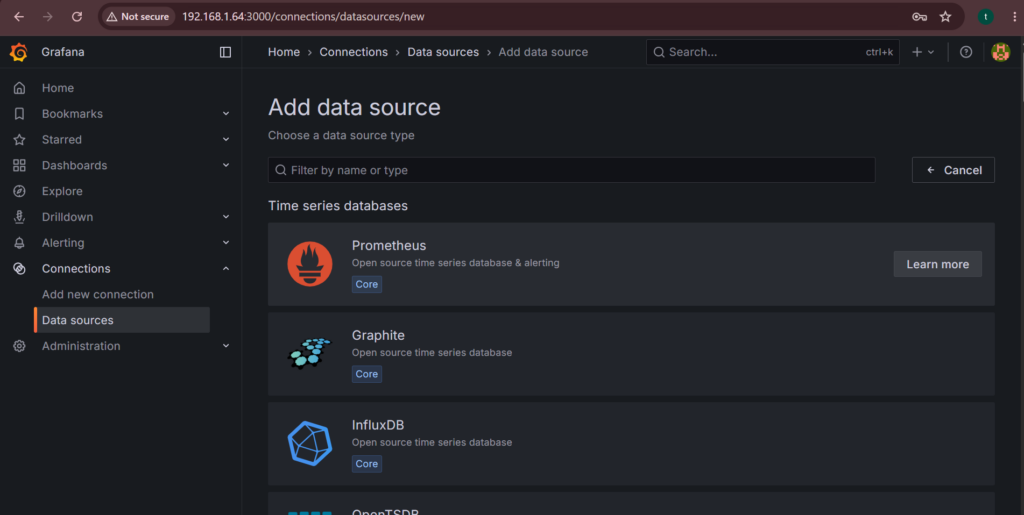This screenshot has height=515, width=1024.
Task: Collapse the Connections section chevron
Action: click(x=226, y=268)
